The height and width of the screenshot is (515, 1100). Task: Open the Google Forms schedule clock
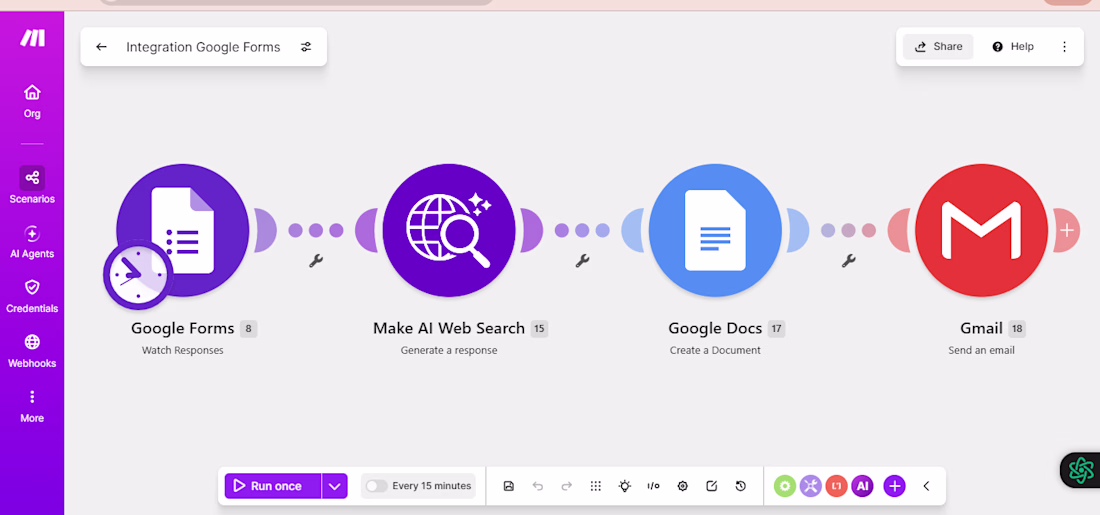coord(138,275)
